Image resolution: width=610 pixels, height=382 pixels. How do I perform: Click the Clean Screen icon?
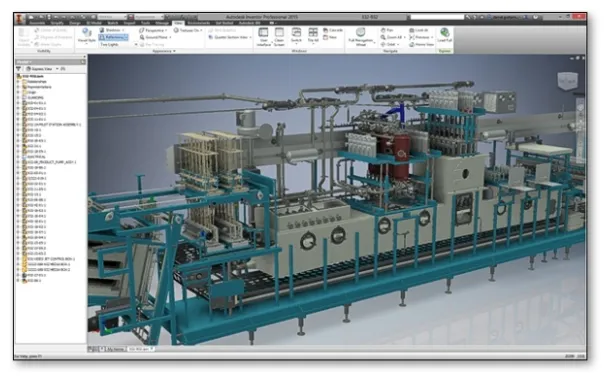pyautogui.click(x=279, y=32)
